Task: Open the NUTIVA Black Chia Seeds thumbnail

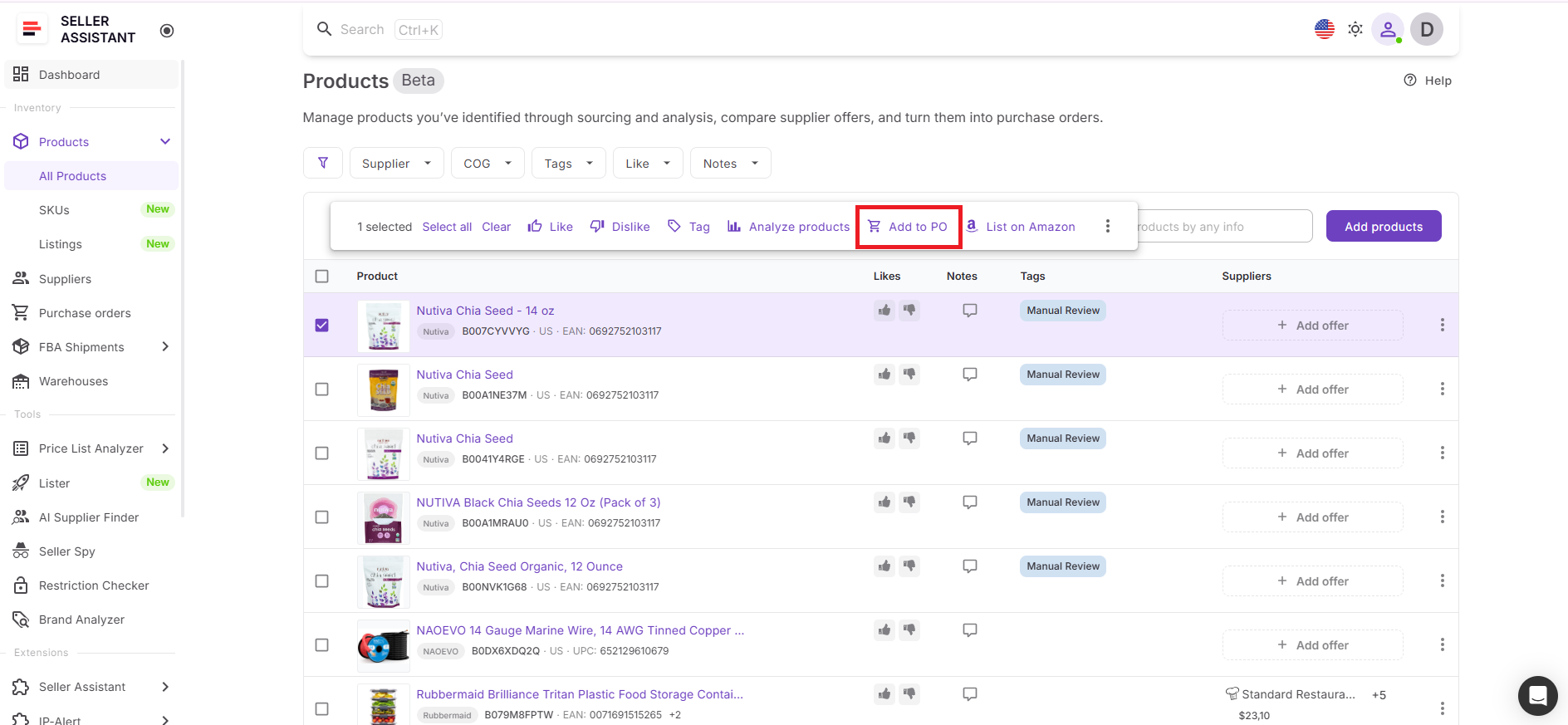Action: tap(384, 517)
